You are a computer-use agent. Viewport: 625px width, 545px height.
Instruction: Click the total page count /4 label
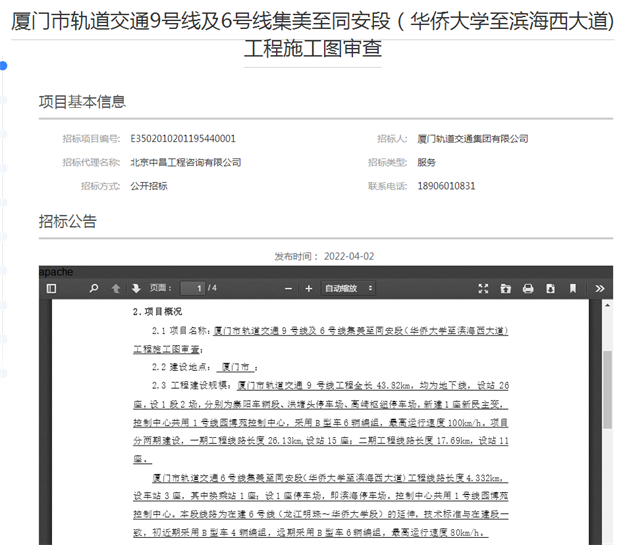click(212, 288)
